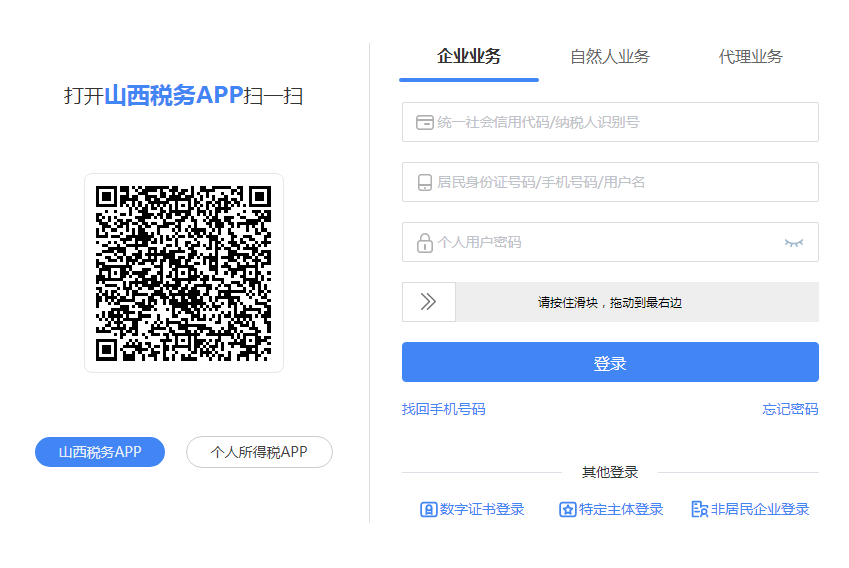Open the 忘记密码 link
This screenshot has height=568, width=849.
point(790,409)
